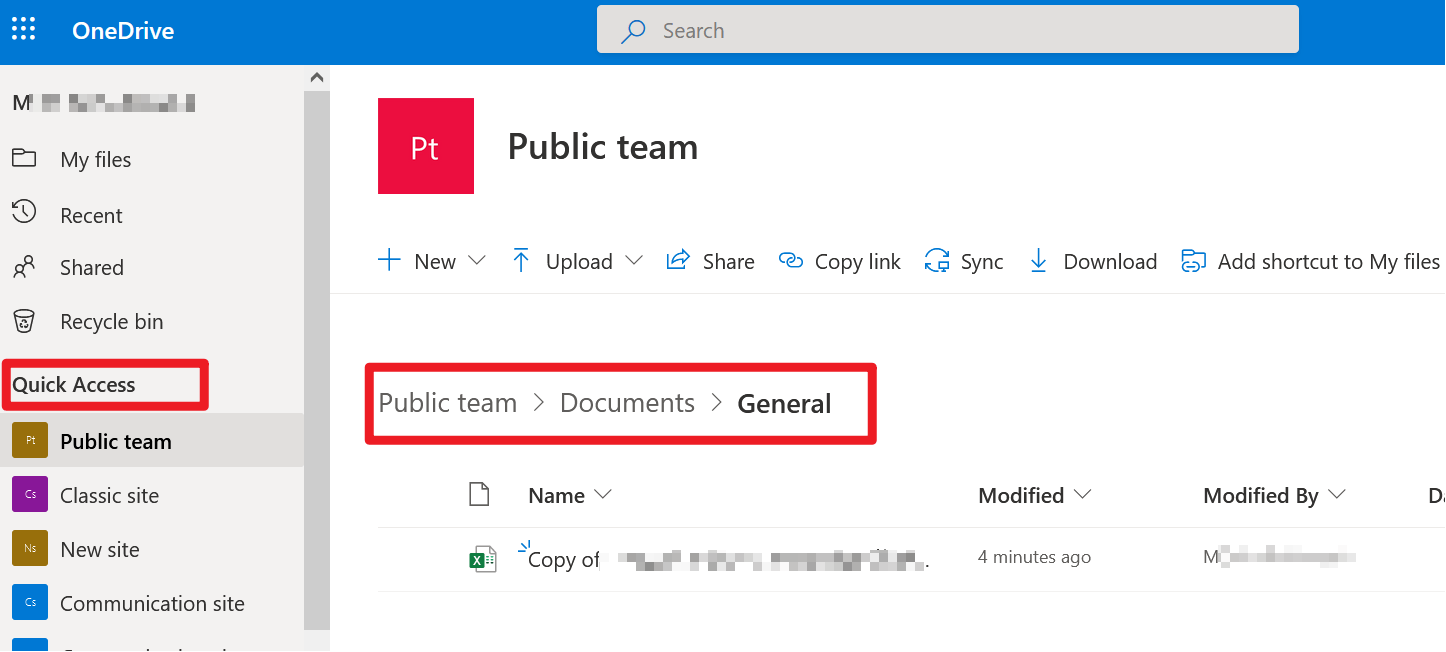The width and height of the screenshot is (1446, 652).
Task: Click the Sync arrows icon
Action: tap(937, 261)
